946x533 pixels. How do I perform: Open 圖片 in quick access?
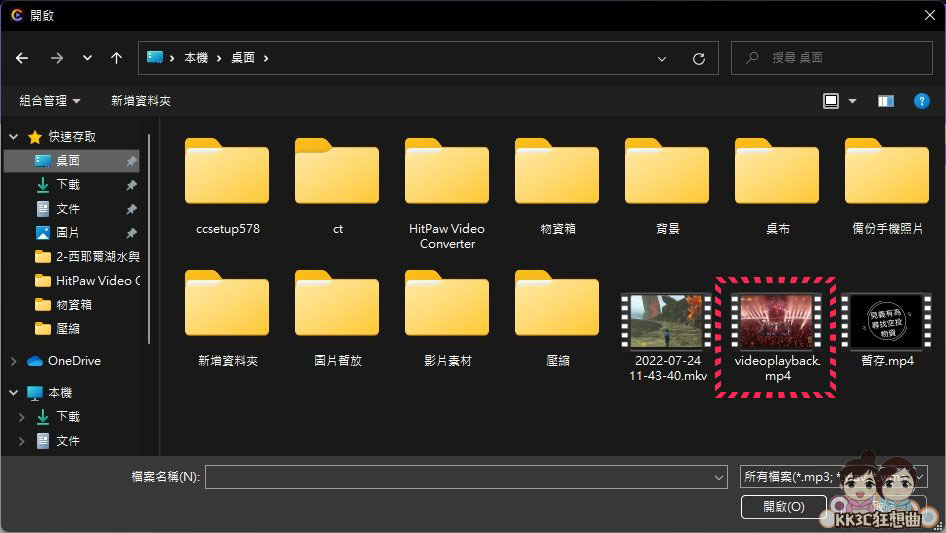[x=68, y=232]
